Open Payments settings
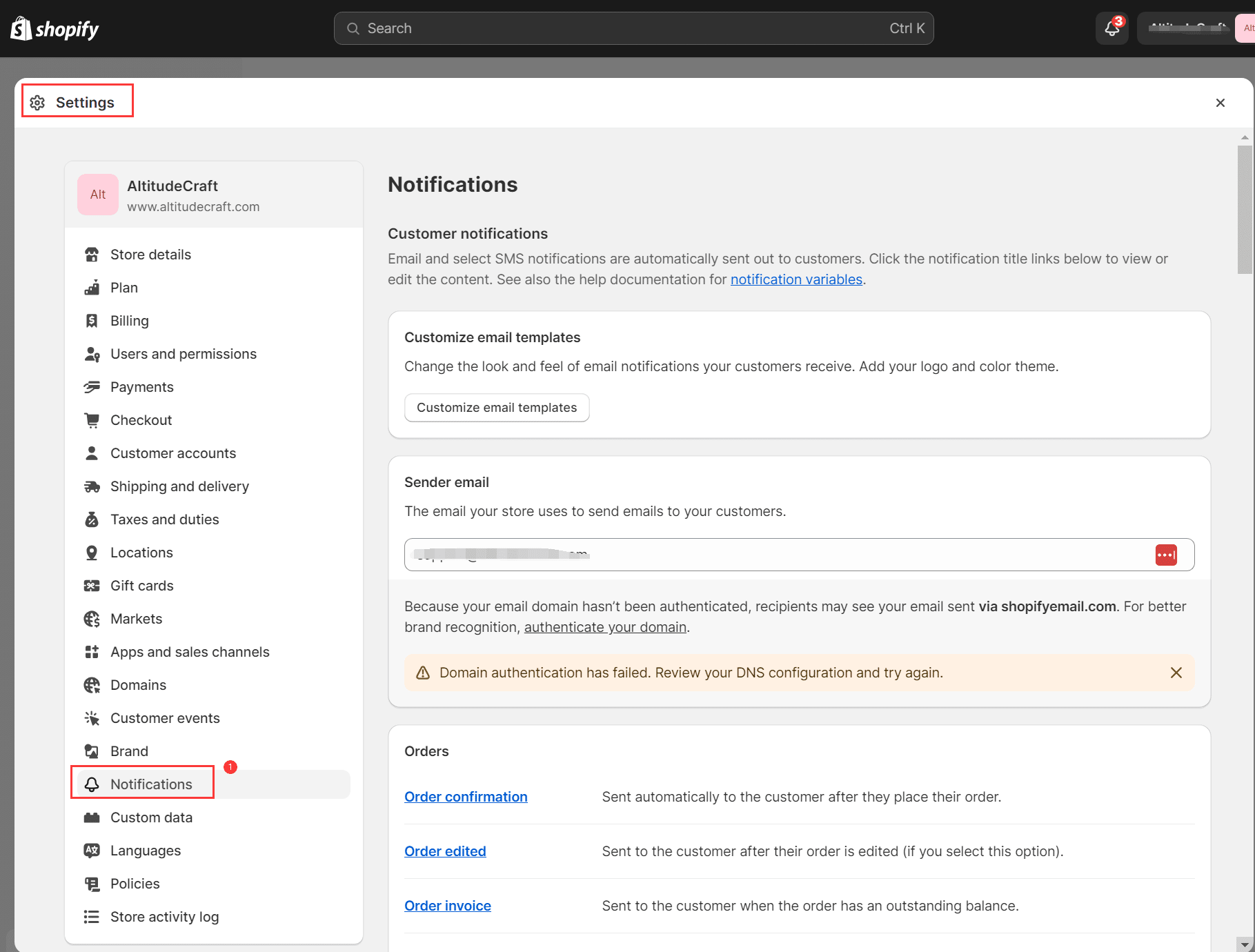Screen dimensions: 1255x952 pos(141,387)
